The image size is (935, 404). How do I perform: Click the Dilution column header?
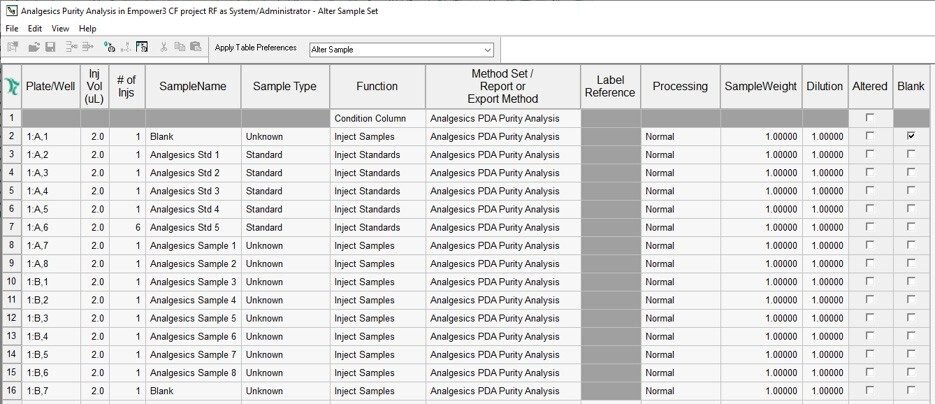825,86
